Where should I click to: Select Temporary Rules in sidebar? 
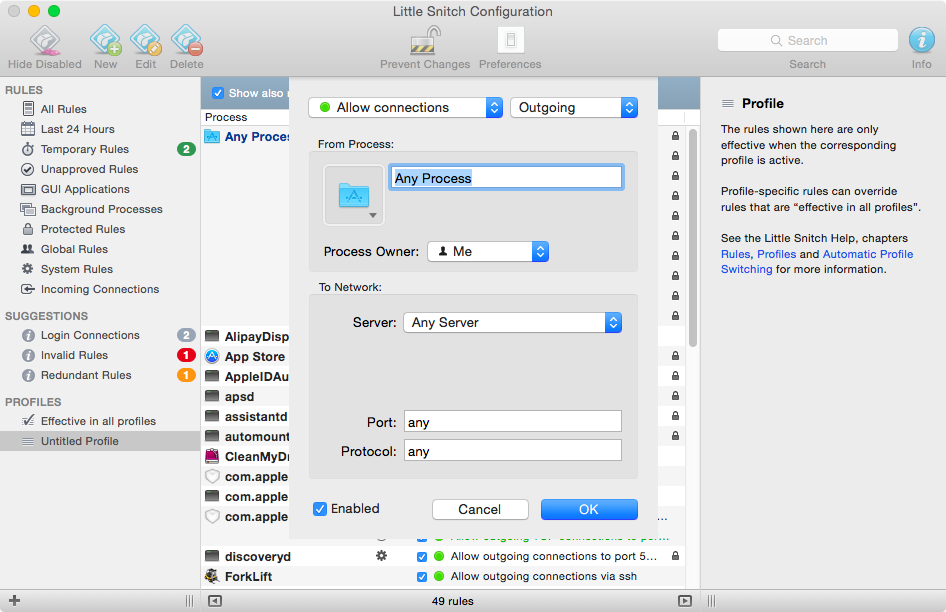coord(84,149)
